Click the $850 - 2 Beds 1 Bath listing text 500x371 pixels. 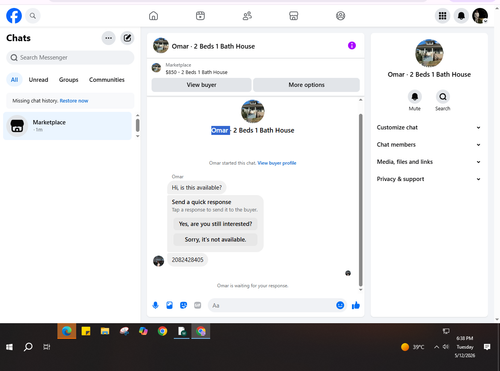click(196, 72)
